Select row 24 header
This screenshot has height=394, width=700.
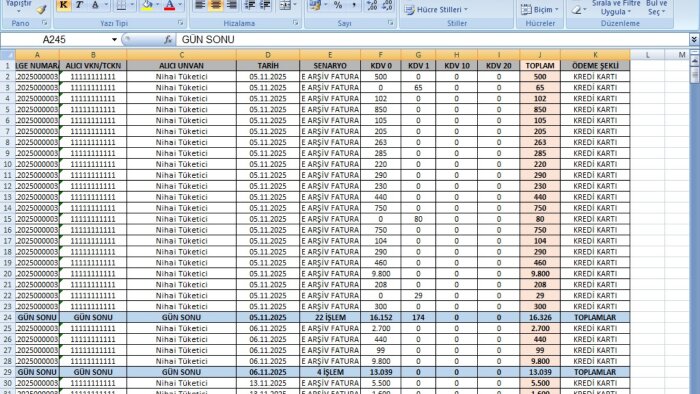(x=8, y=317)
